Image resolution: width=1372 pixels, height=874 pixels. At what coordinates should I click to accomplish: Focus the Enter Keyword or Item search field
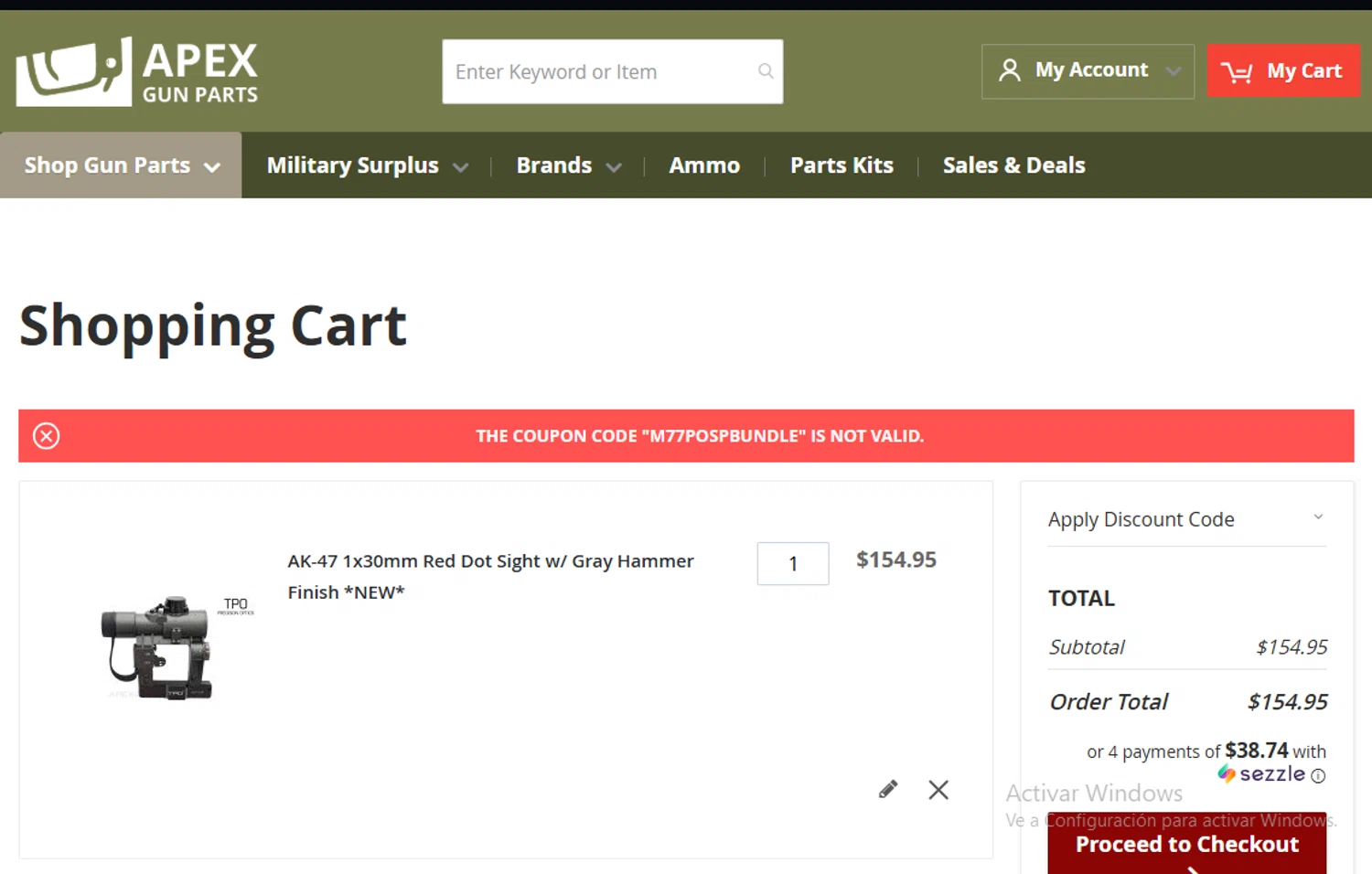(x=612, y=71)
